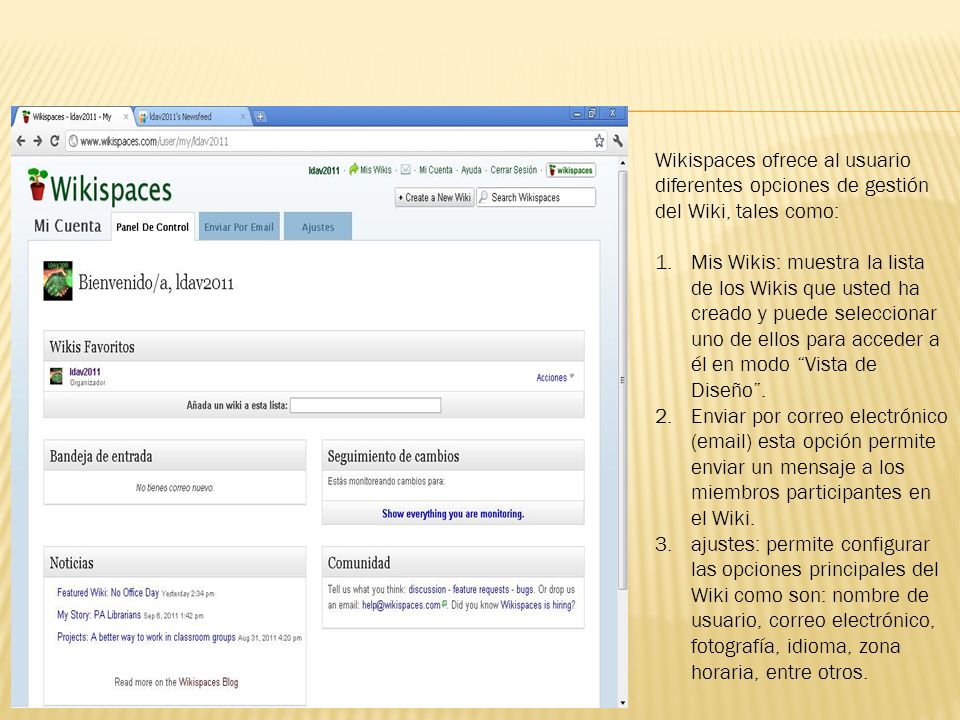Open the mail envelope icon
The width and height of the screenshot is (960, 720).
[405, 170]
